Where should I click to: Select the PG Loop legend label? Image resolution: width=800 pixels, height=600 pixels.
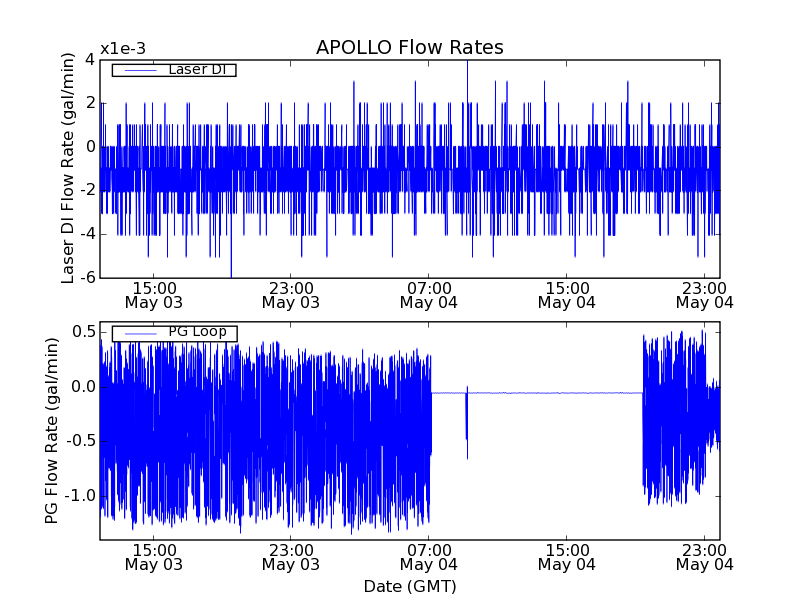(x=196, y=332)
